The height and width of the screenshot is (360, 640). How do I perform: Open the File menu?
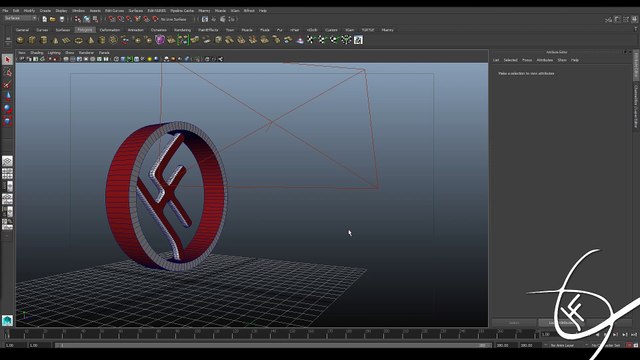[5, 11]
